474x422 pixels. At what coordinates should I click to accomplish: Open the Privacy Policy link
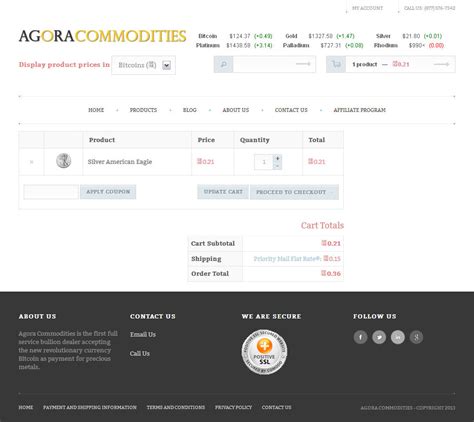tap(233, 407)
